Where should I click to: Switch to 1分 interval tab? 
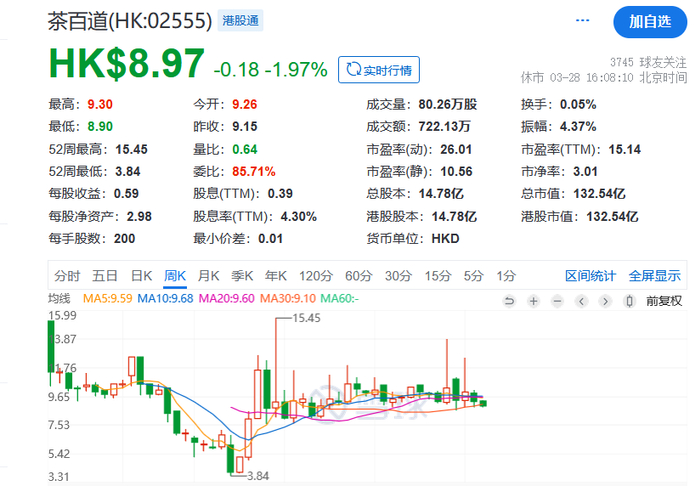click(x=506, y=276)
